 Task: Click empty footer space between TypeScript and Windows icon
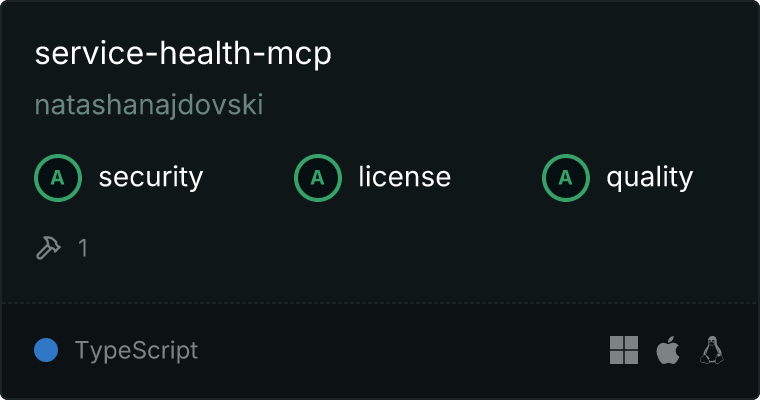point(402,350)
